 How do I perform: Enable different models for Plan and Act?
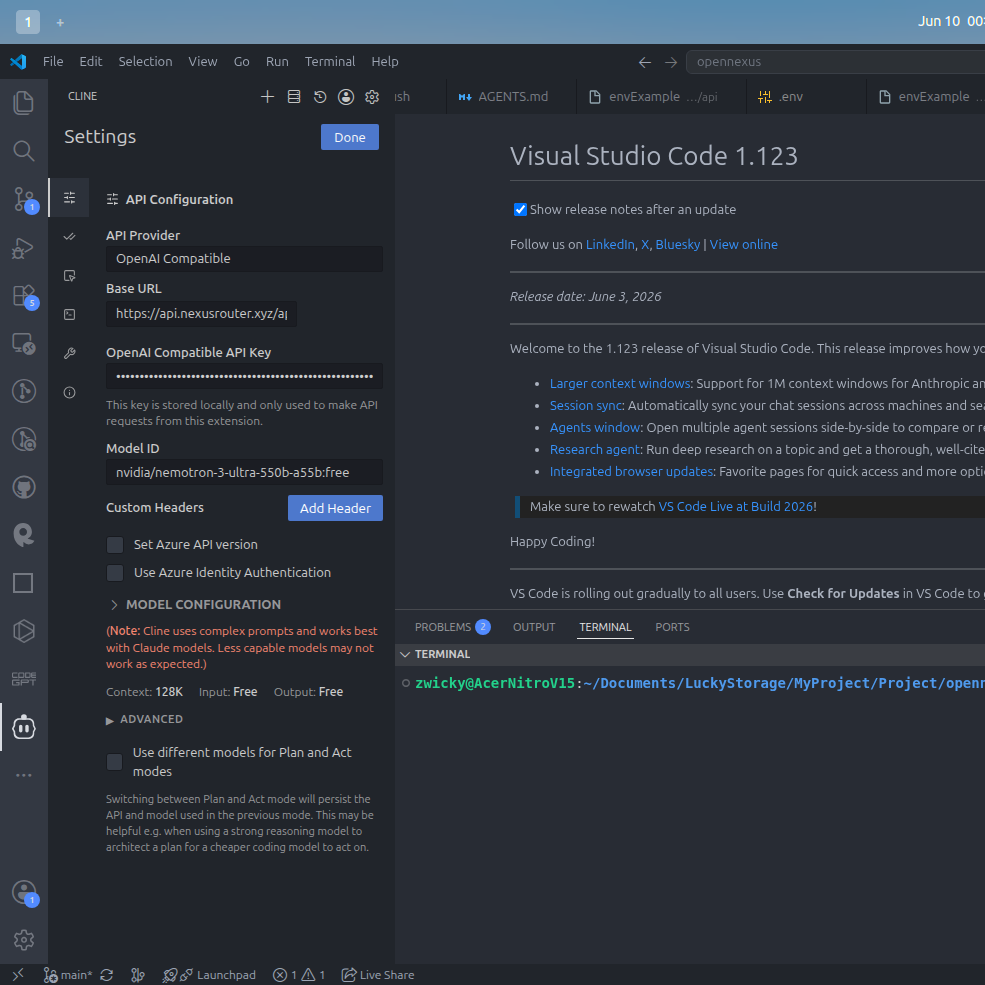point(115,762)
